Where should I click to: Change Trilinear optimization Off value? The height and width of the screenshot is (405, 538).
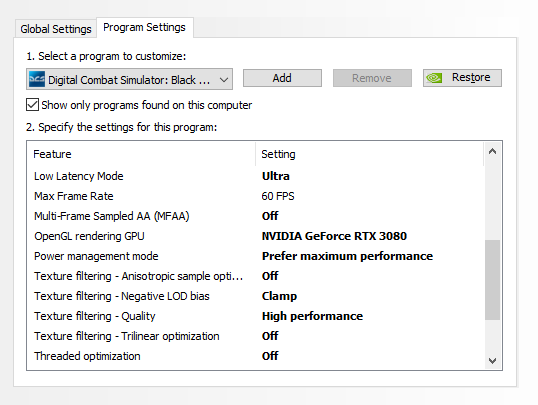(270, 336)
